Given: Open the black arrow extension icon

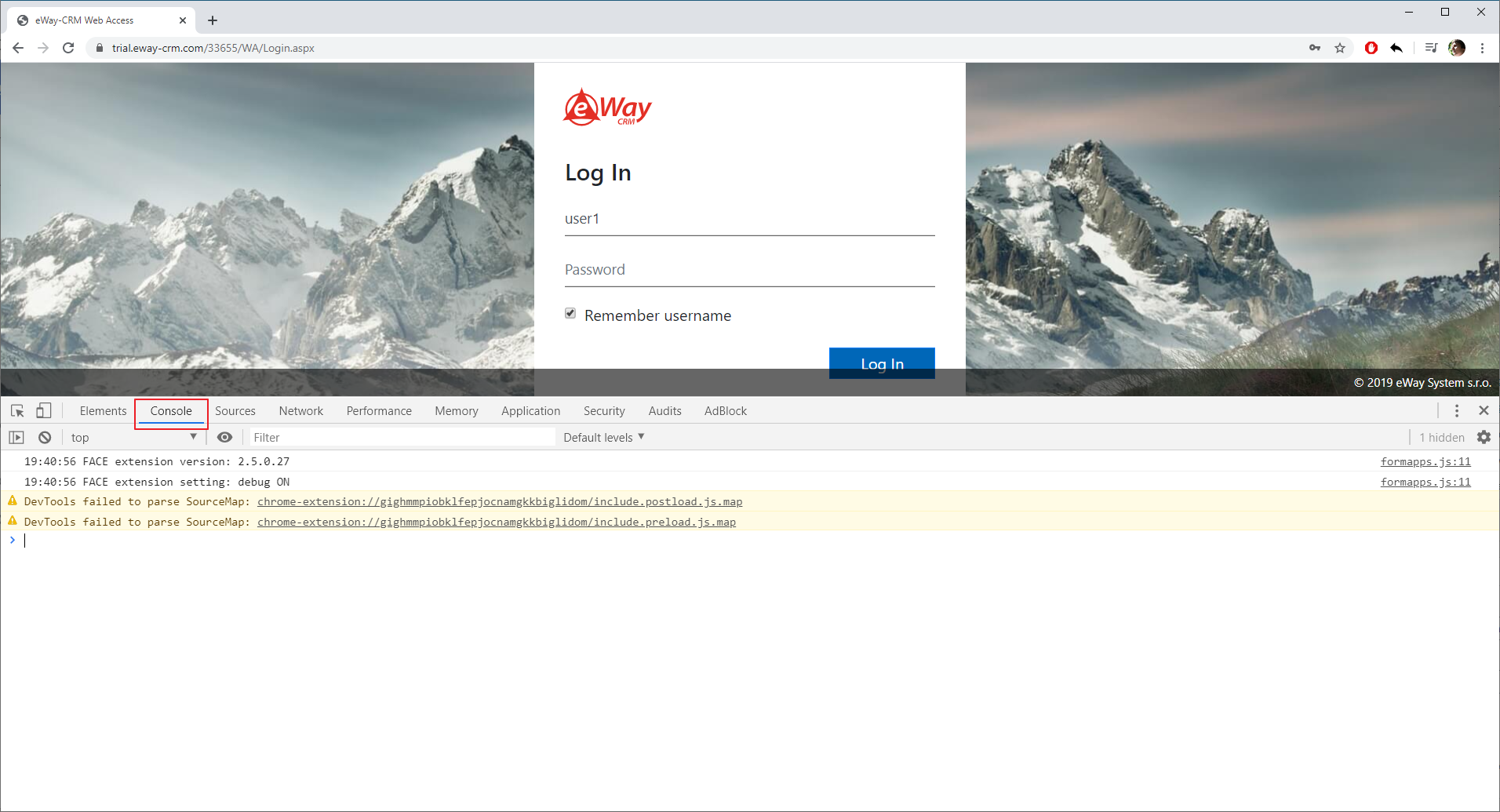Looking at the screenshot, I should pos(1396,48).
